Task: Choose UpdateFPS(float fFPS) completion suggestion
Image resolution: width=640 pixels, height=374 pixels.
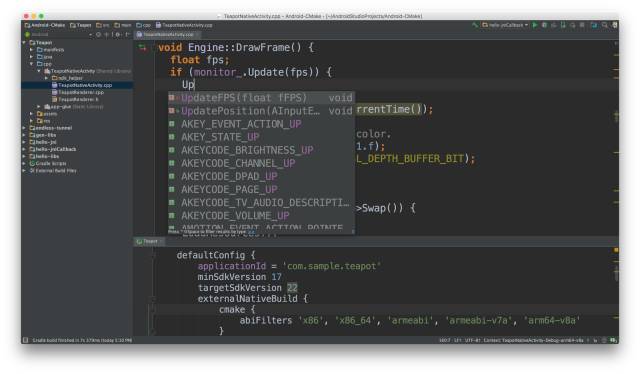Action: click(x=261, y=98)
